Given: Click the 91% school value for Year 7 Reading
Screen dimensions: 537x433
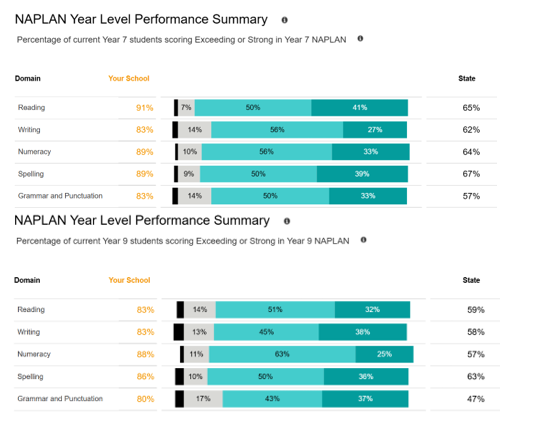Looking at the screenshot, I should tap(145, 108).
